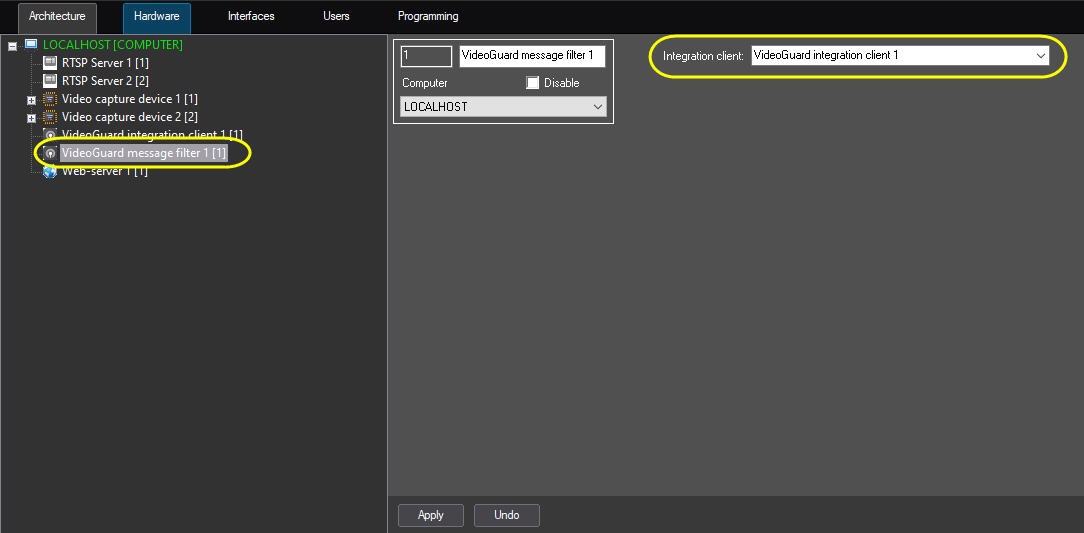Select VideoGuard integration client 1 [1] row

[x=152, y=135]
